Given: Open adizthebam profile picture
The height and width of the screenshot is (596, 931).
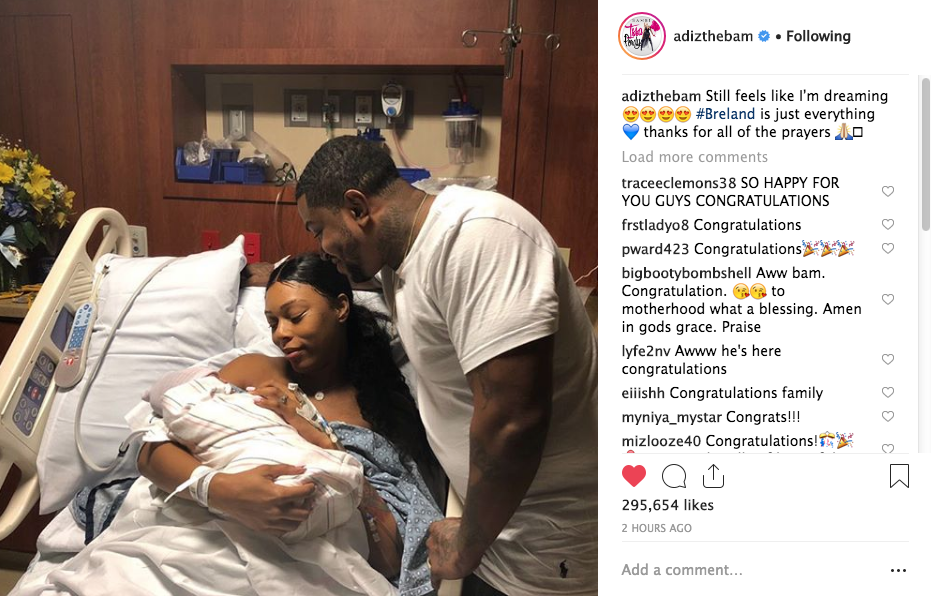Looking at the screenshot, I should pos(642,36).
